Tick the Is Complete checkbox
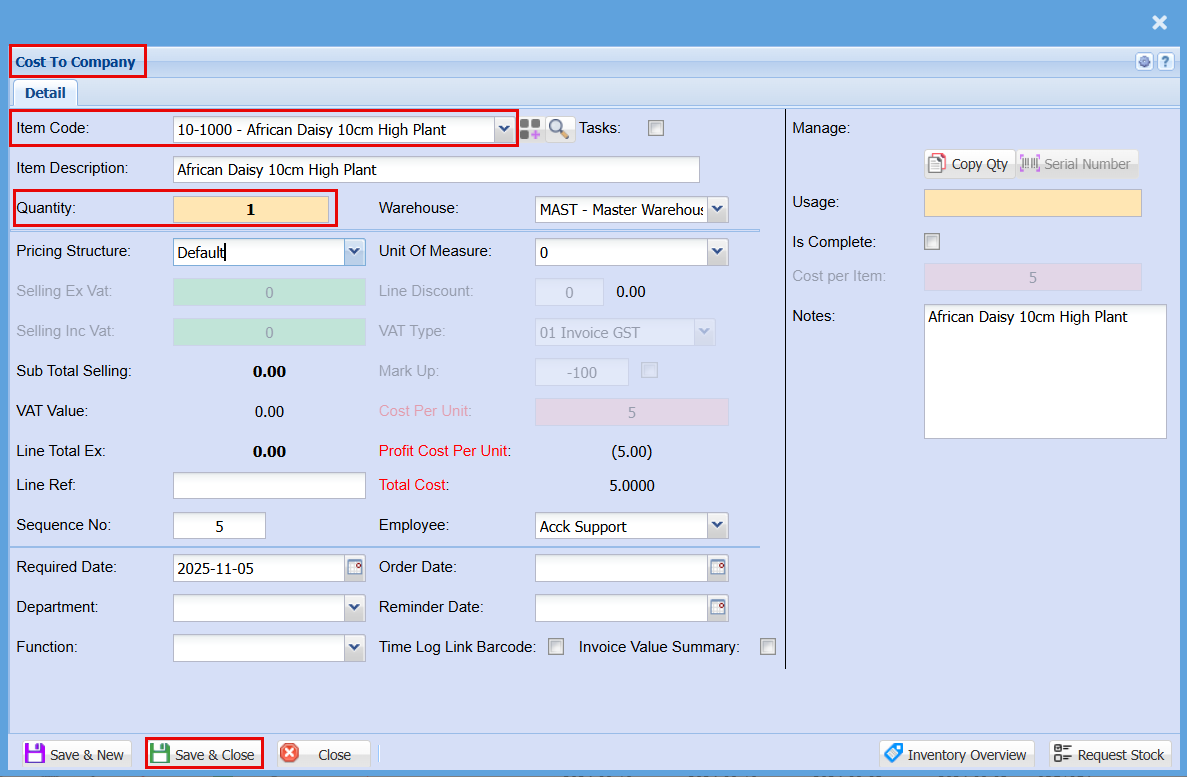The width and height of the screenshot is (1187, 777). click(932, 242)
